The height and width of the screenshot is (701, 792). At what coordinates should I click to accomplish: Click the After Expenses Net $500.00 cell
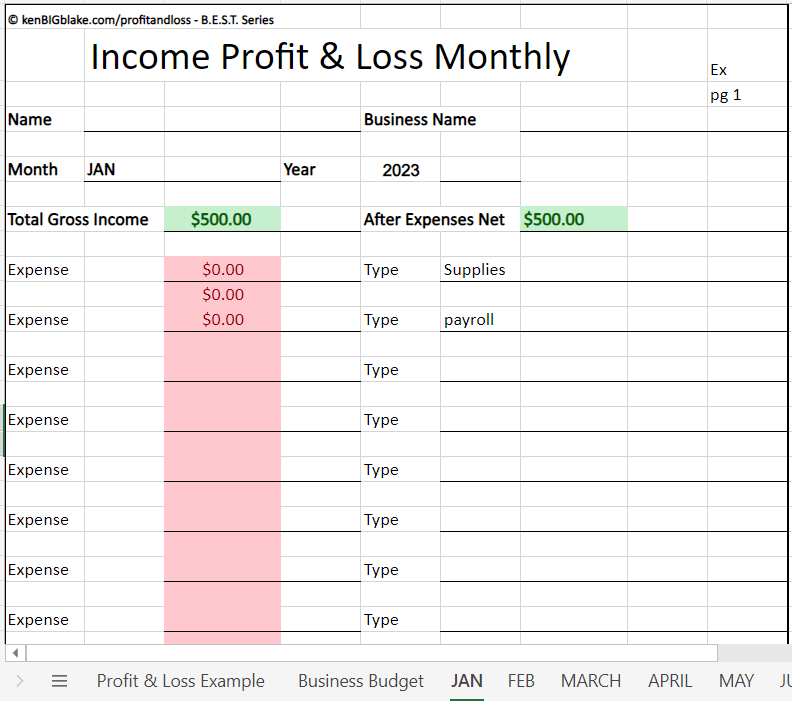pos(573,219)
